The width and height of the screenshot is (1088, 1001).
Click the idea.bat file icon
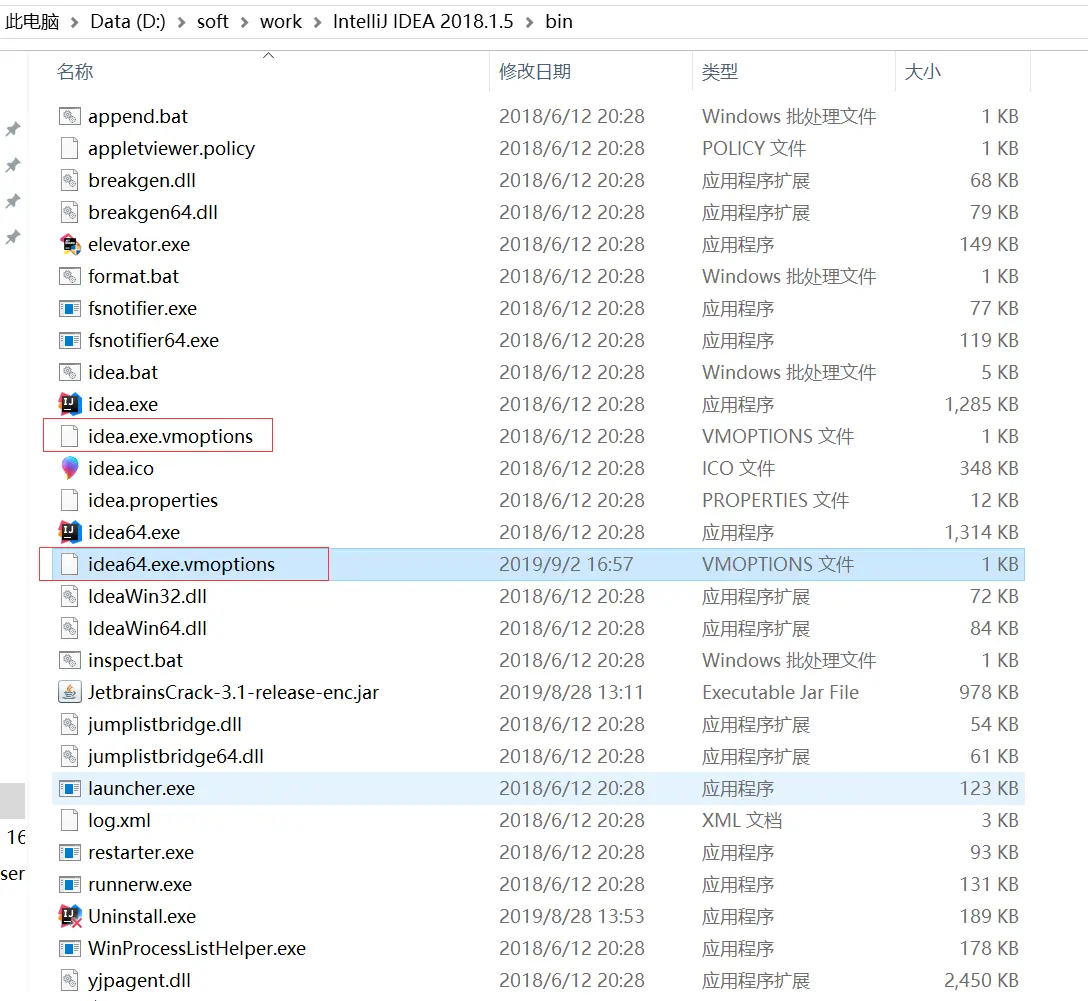pyautogui.click(x=69, y=373)
